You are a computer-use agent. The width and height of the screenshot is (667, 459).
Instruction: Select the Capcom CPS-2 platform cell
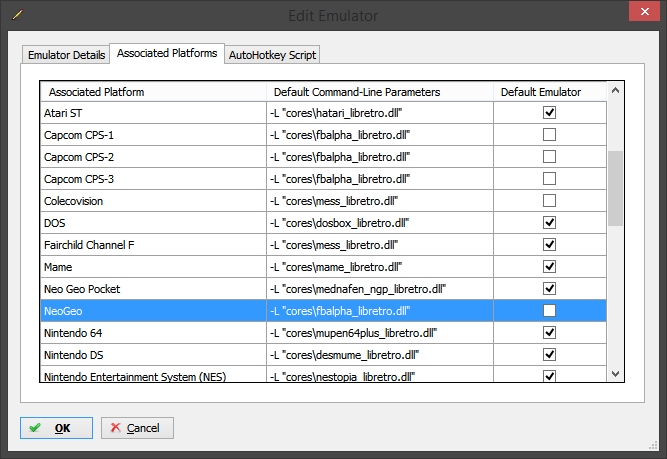click(x=154, y=157)
